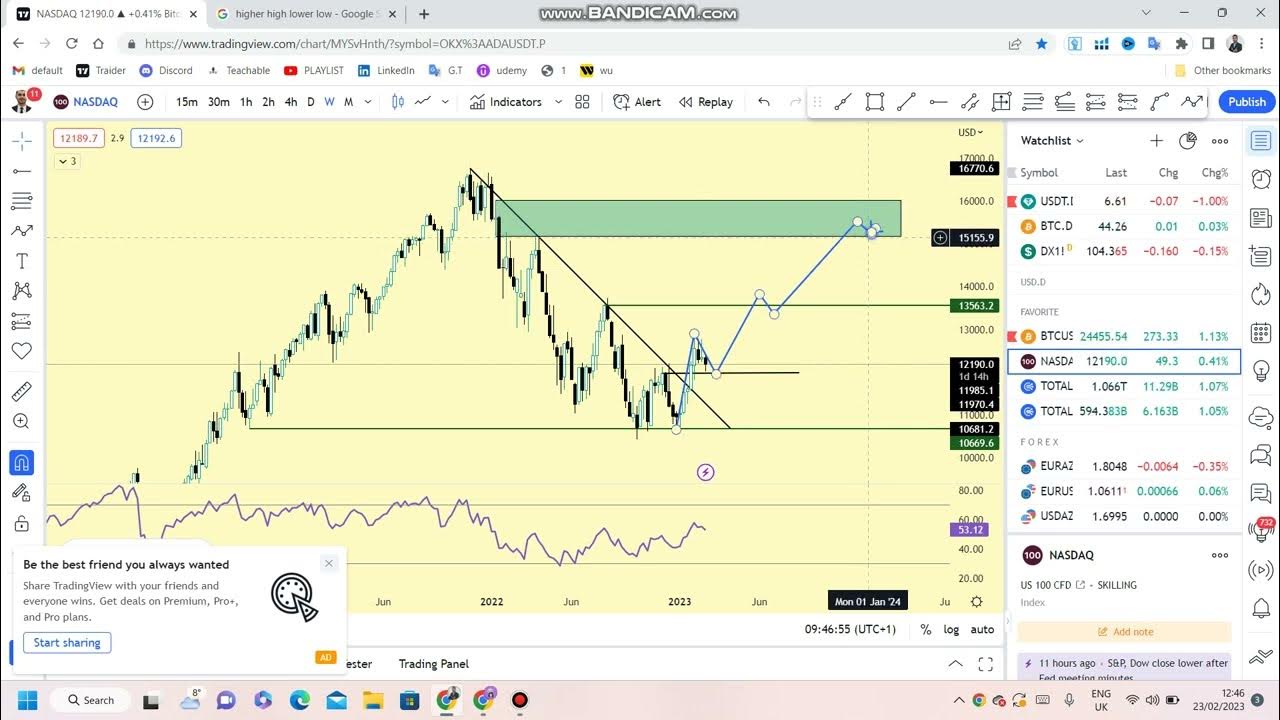Open the forecasting and measurement tools

coord(21,321)
